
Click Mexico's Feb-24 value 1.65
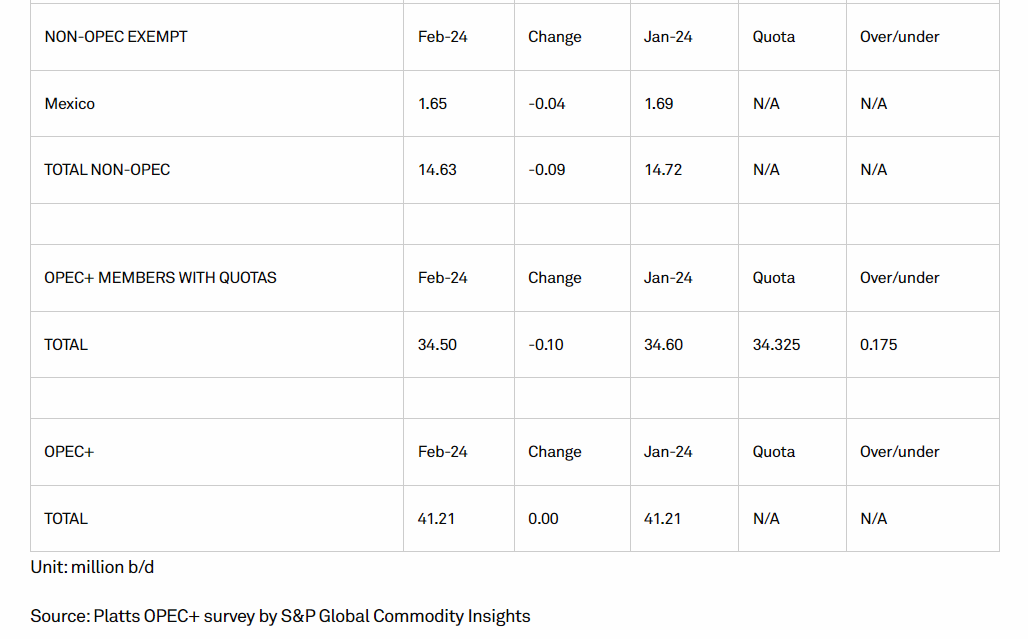pyautogui.click(x=432, y=104)
